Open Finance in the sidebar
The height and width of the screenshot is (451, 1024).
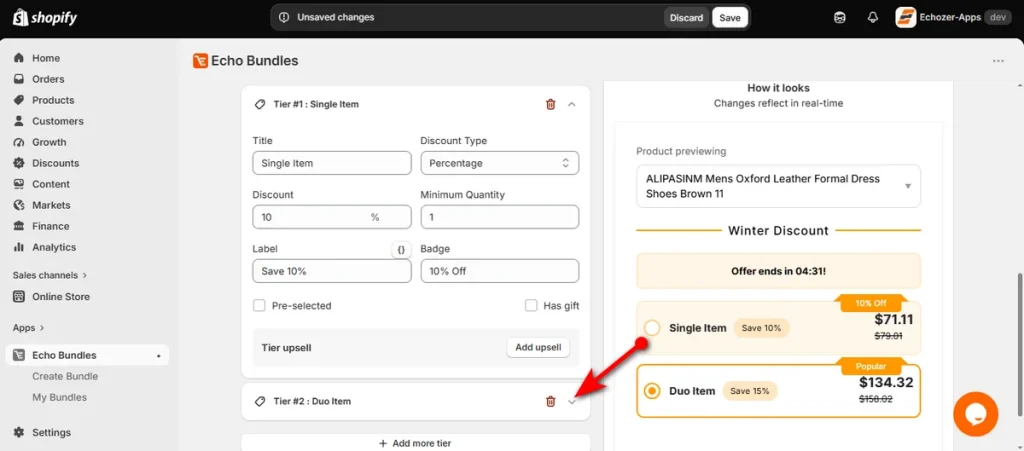tap(50, 226)
